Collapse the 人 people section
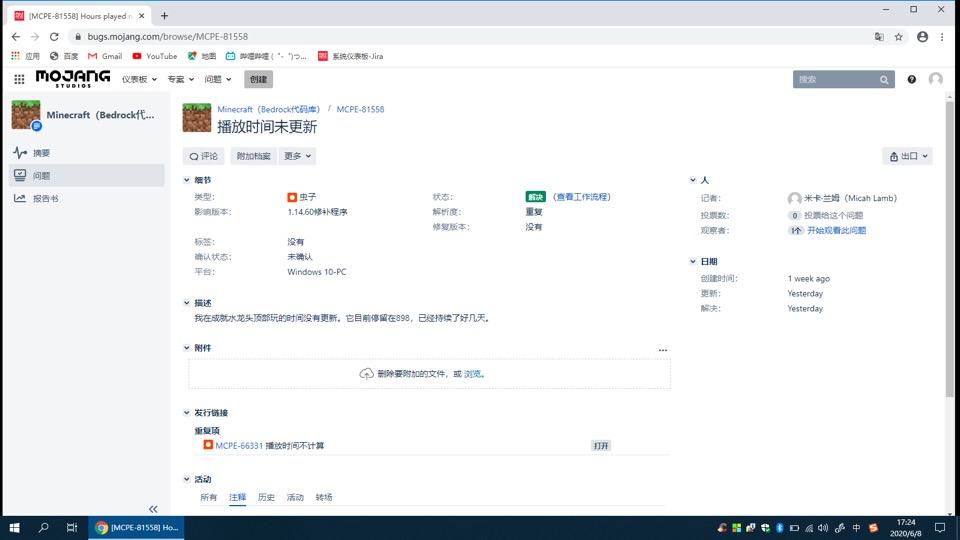The image size is (960, 540). point(693,180)
